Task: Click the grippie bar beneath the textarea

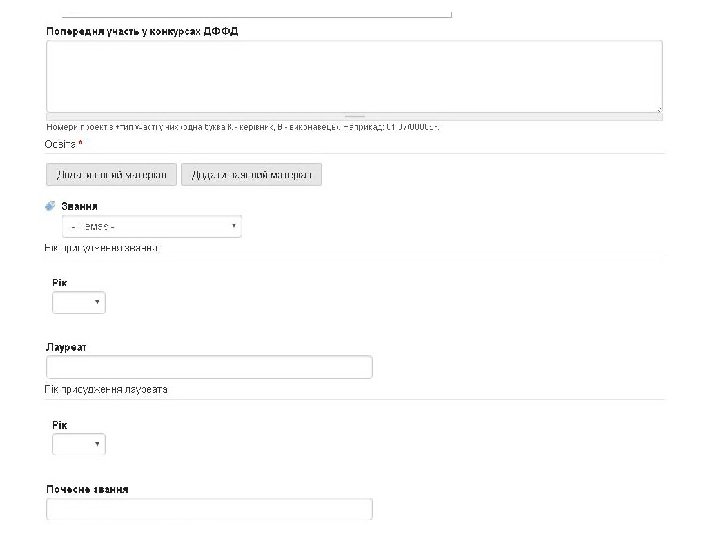Action: [354, 116]
